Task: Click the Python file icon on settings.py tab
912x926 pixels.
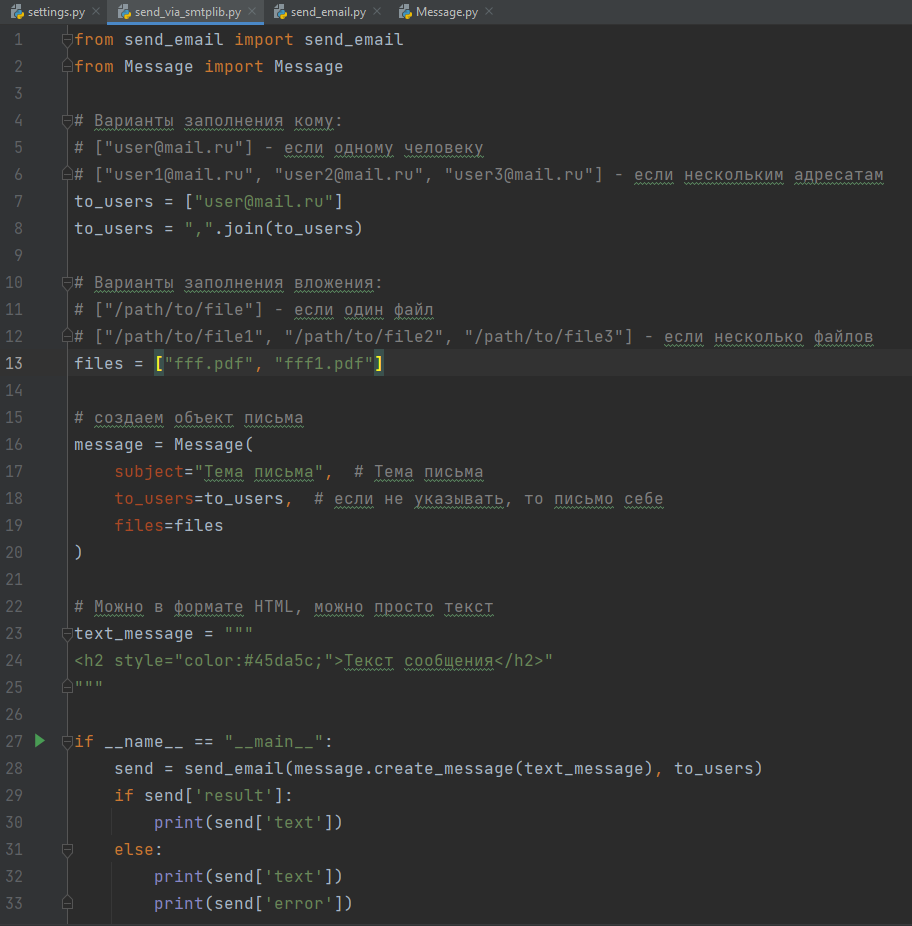Action: [17, 12]
